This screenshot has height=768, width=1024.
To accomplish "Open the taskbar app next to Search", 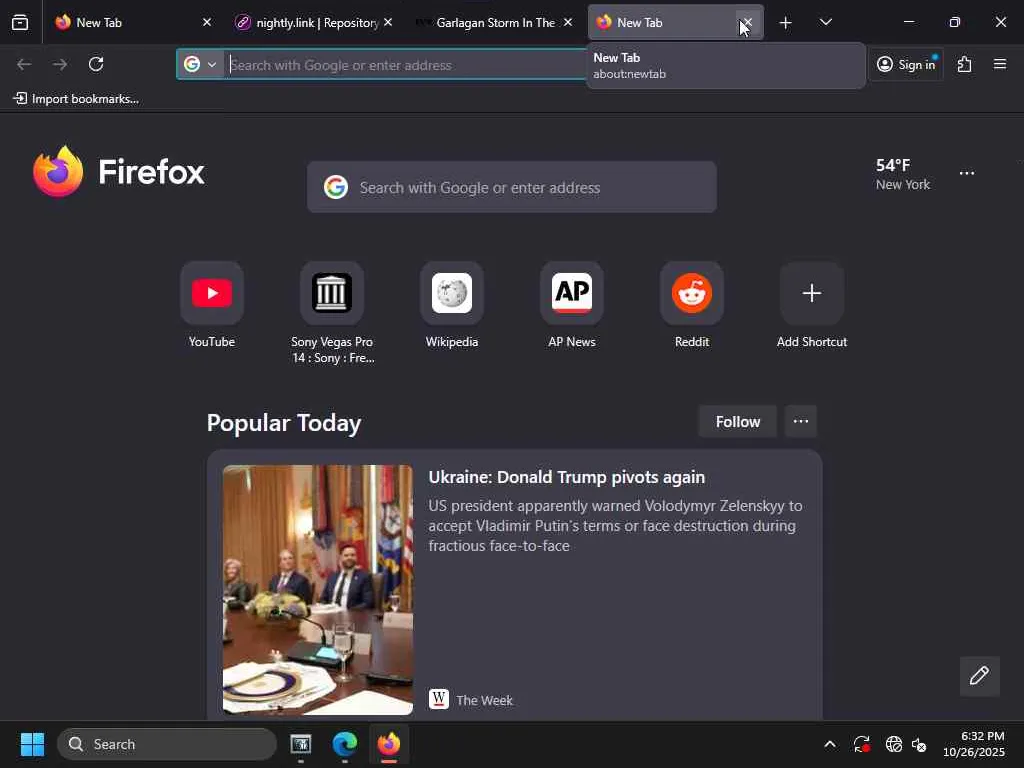I will click(300, 744).
